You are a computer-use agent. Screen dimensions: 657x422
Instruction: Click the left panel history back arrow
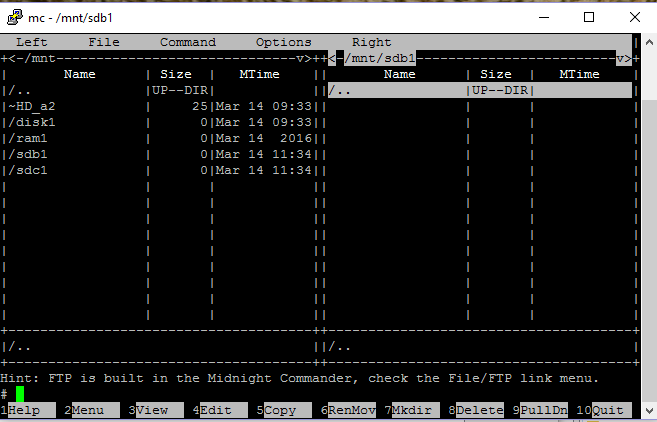point(11,58)
